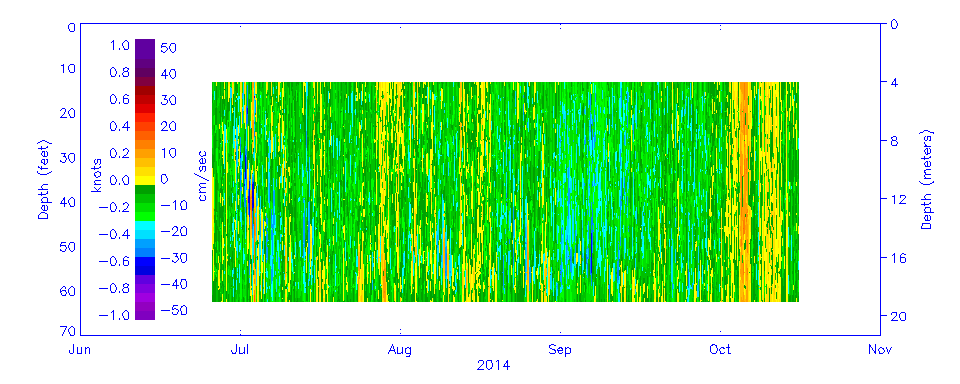The width and height of the screenshot is (960, 384).
Task: Click the '50' cm/sec tick label
Action: point(168,47)
